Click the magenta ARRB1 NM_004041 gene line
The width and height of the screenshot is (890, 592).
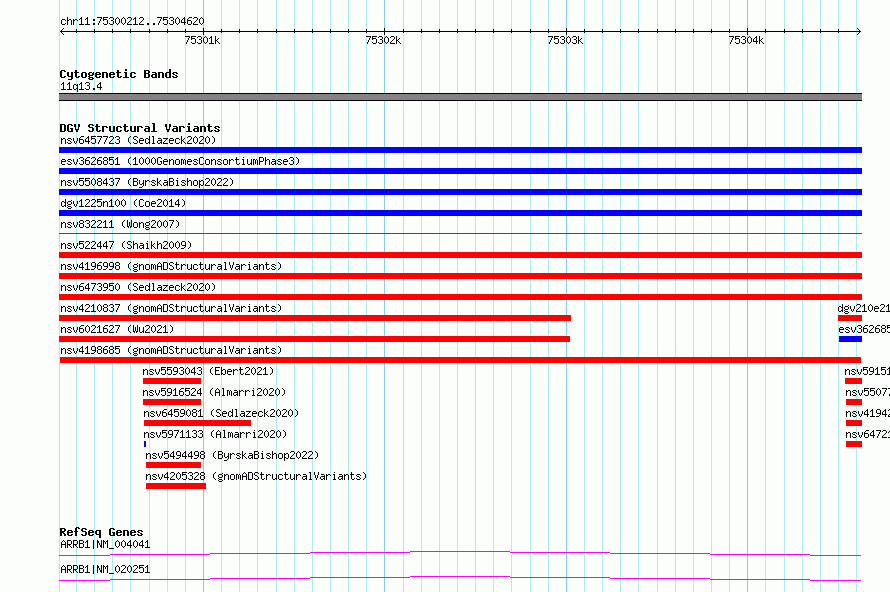[460, 553]
